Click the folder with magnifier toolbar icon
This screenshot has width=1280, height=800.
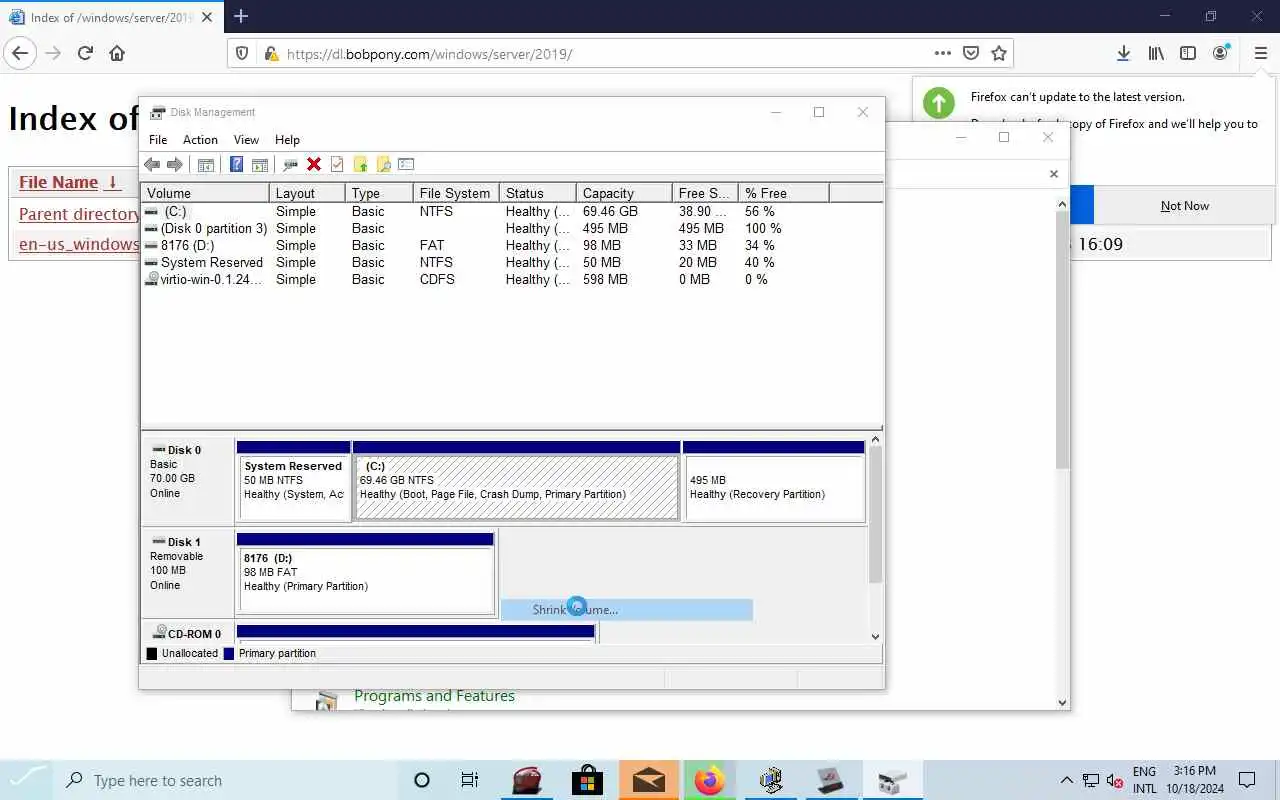tap(383, 165)
